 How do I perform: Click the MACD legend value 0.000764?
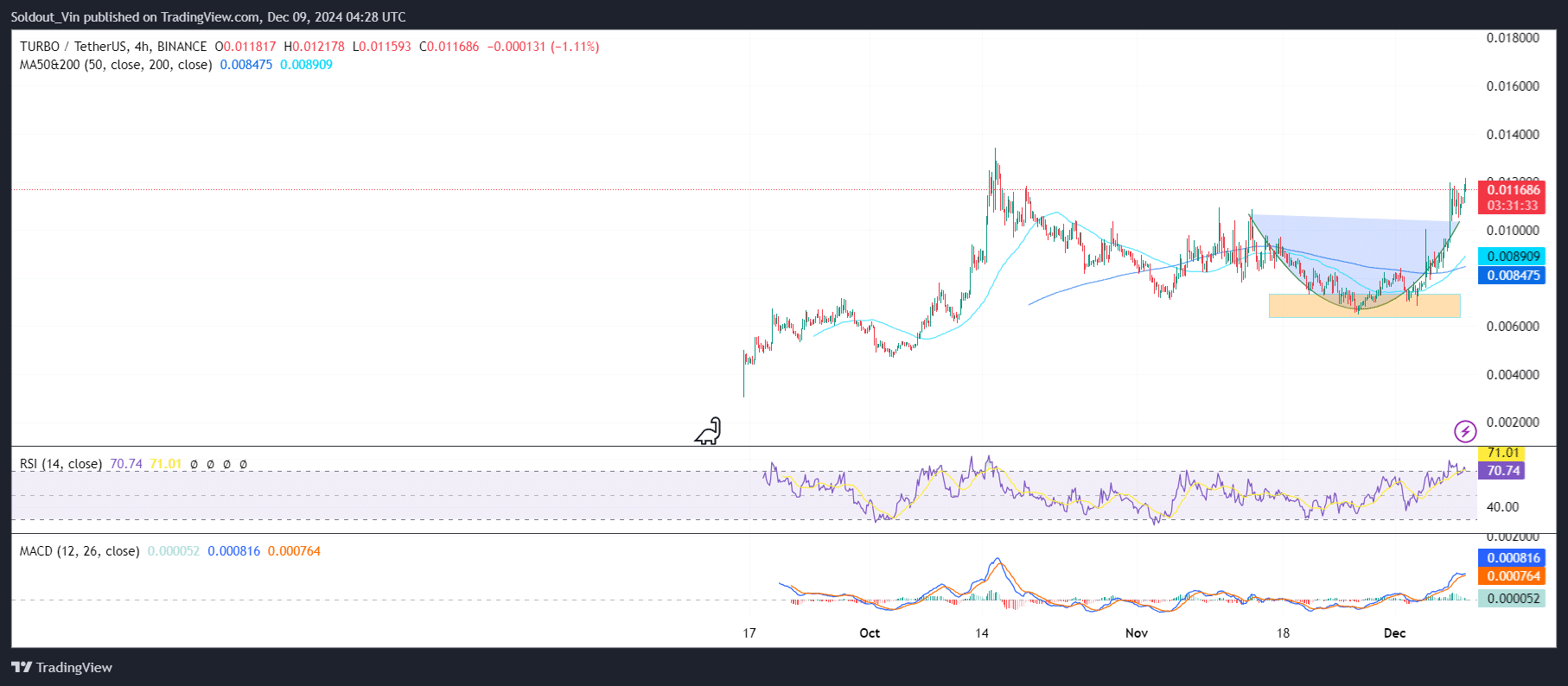click(294, 551)
